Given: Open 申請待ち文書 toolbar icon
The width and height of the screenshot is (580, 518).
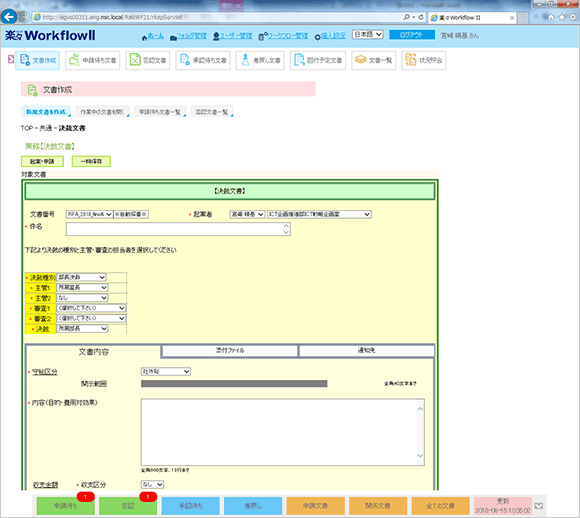Looking at the screenshot, I should pyautogui.click(x=74, y=60).
